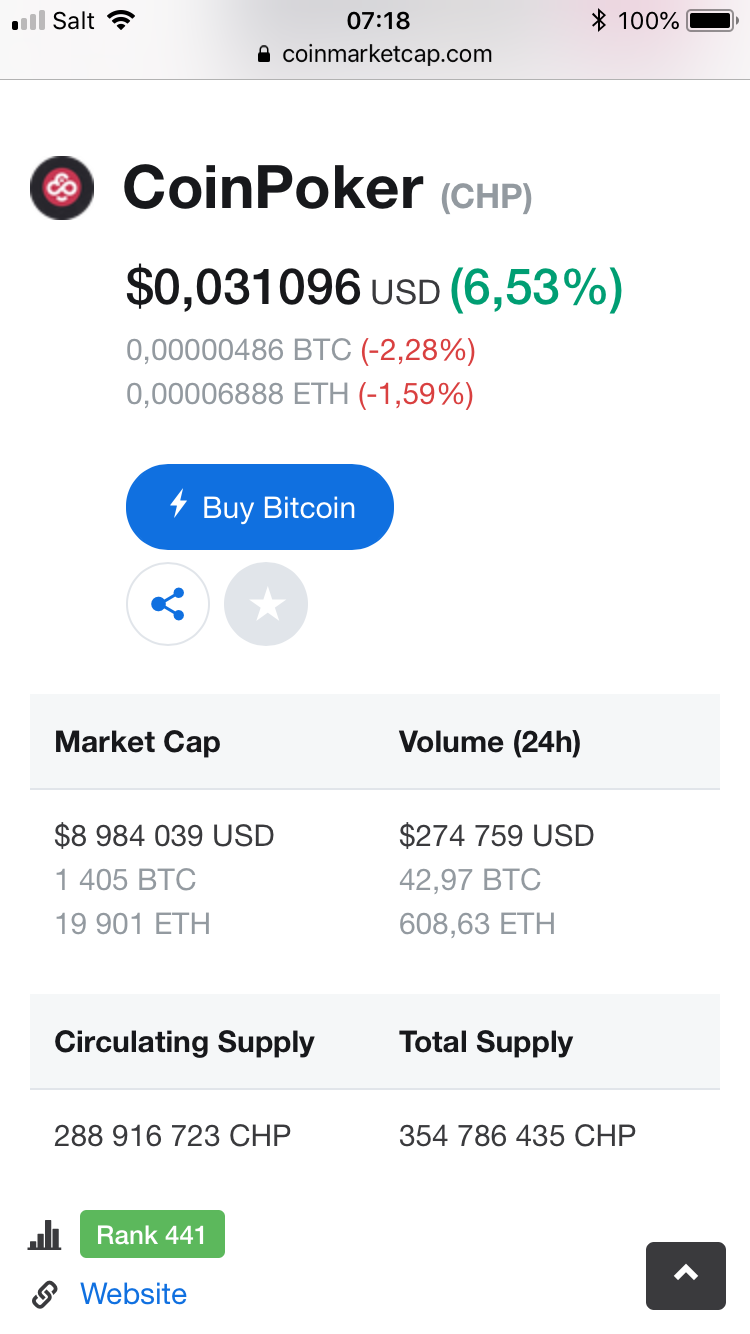Tap the lock icon beside coinmarketcap.com
The image size is (750, 1334).
264,55
